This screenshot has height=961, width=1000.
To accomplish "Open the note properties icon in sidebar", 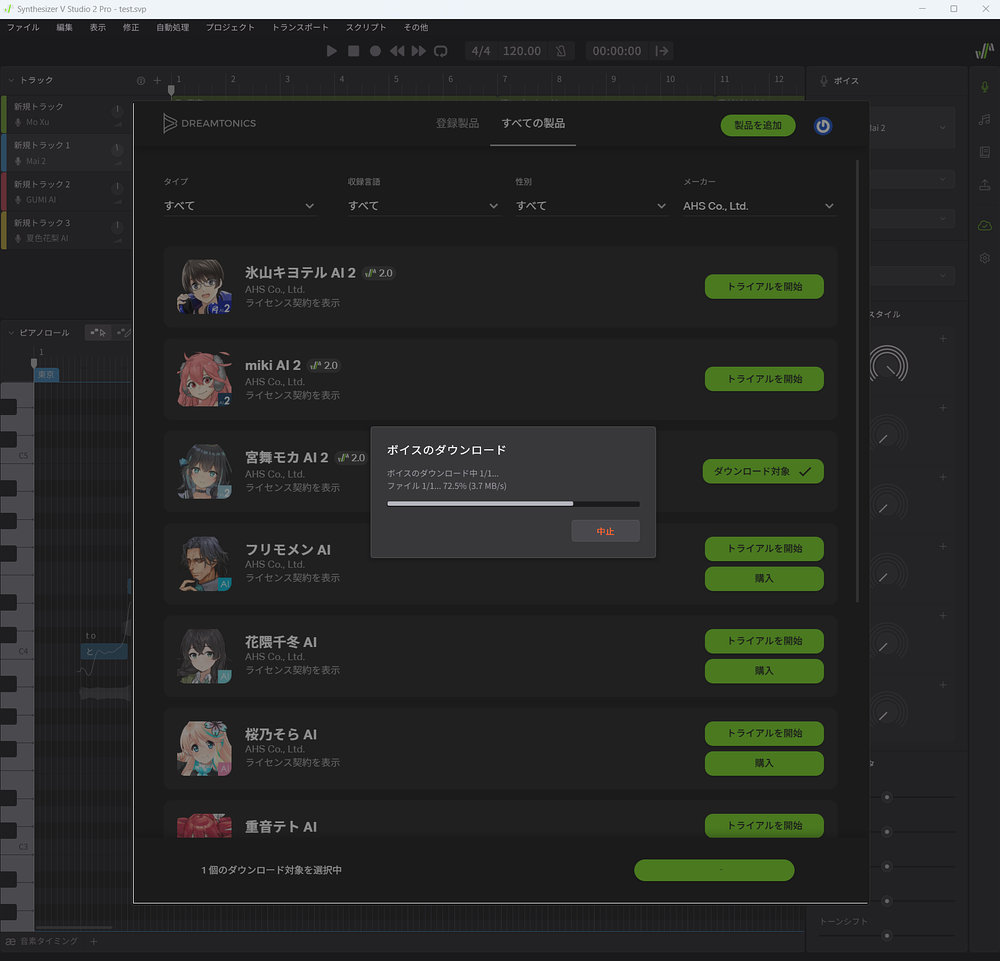I will click(985, 119).
